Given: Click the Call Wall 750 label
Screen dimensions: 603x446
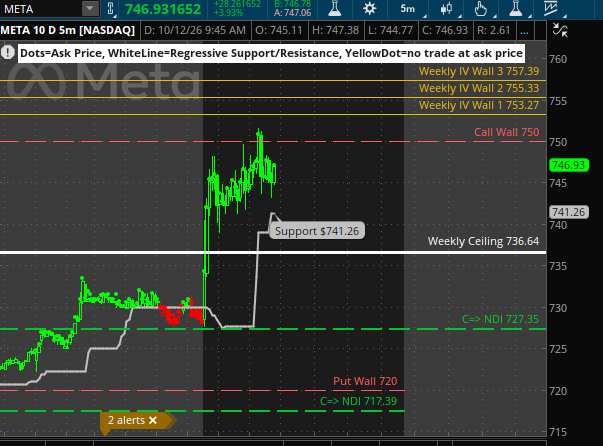Looking at the screenshot, I should coord(506,132).
